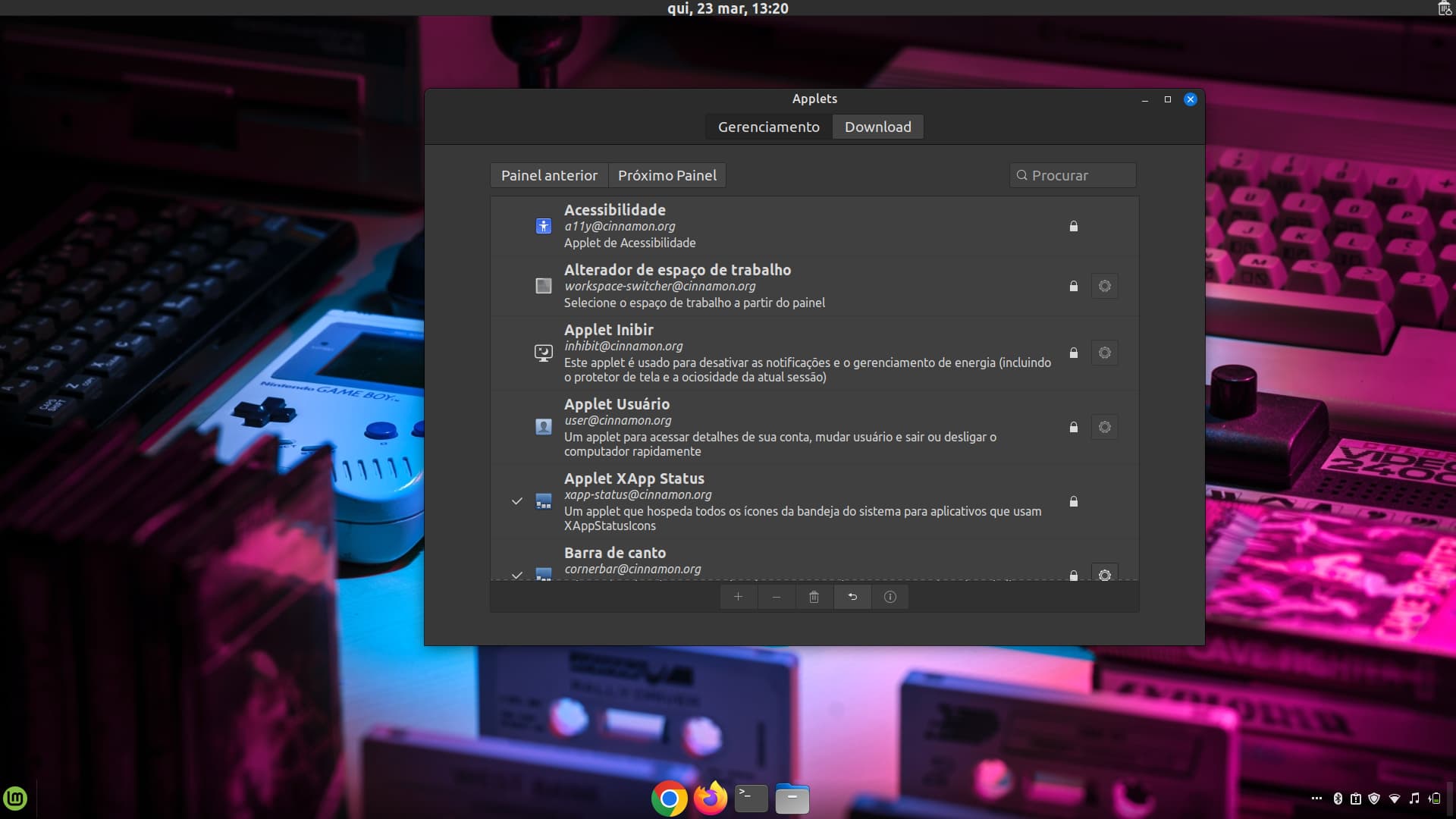Switch to the Download tab

pos(877,127)
